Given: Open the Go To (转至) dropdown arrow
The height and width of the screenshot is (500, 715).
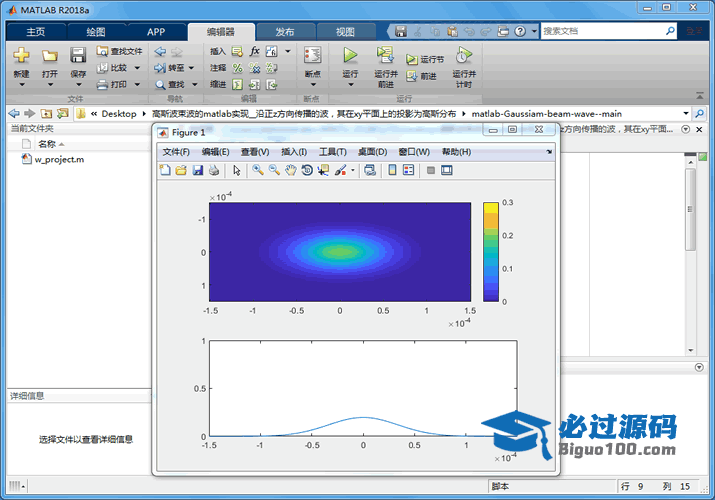Looking at the screenshot, I should (192, 68).
